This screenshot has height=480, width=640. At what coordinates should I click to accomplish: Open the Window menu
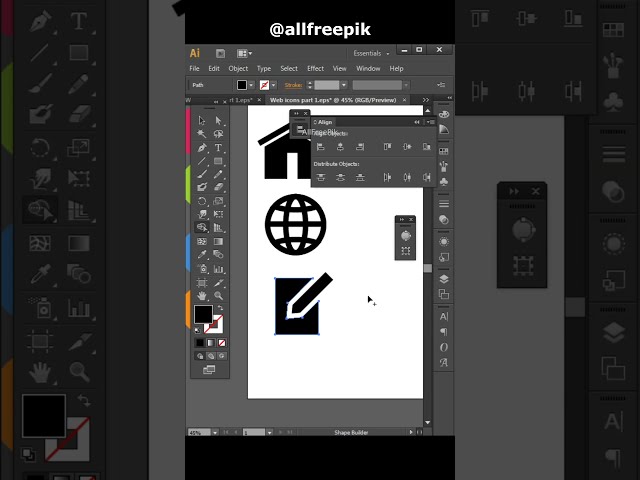368,69
